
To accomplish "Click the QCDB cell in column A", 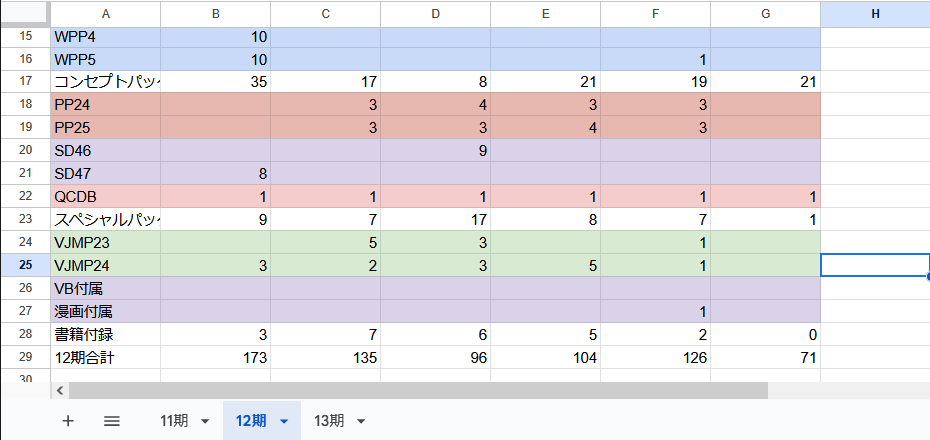I will tap(105, 196).
